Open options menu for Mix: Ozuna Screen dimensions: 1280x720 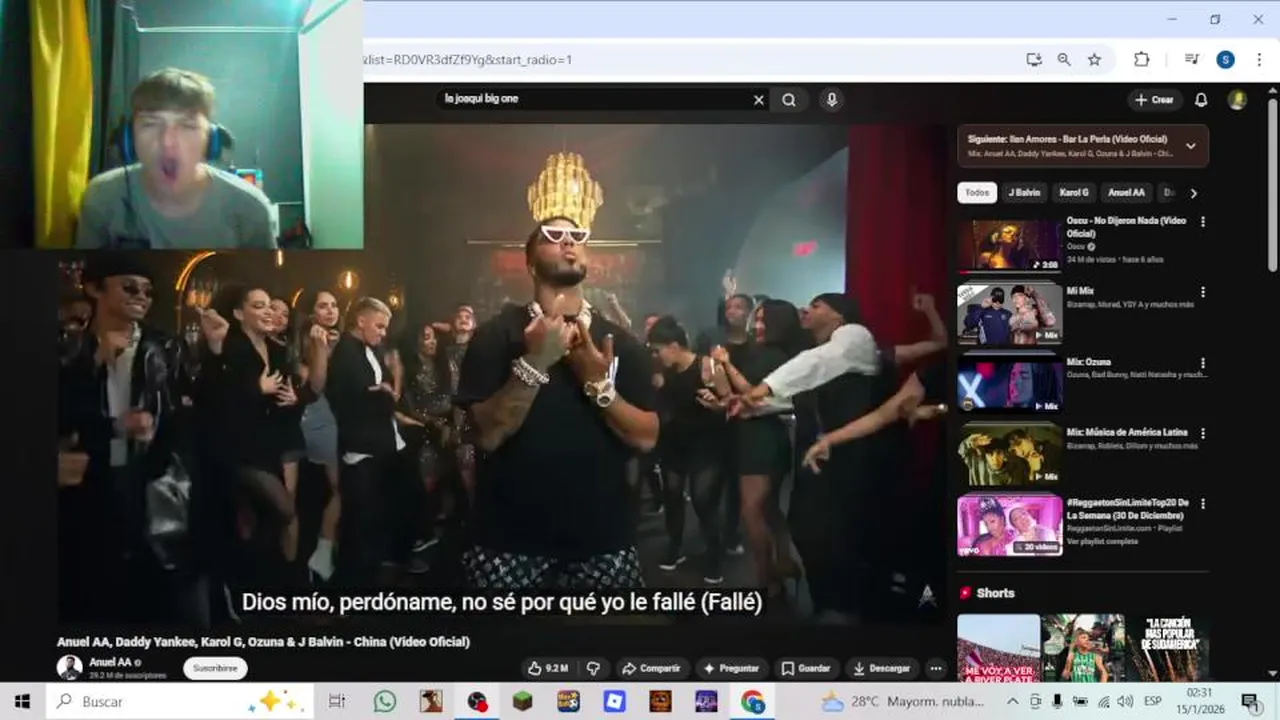[x=1203, y=363]
